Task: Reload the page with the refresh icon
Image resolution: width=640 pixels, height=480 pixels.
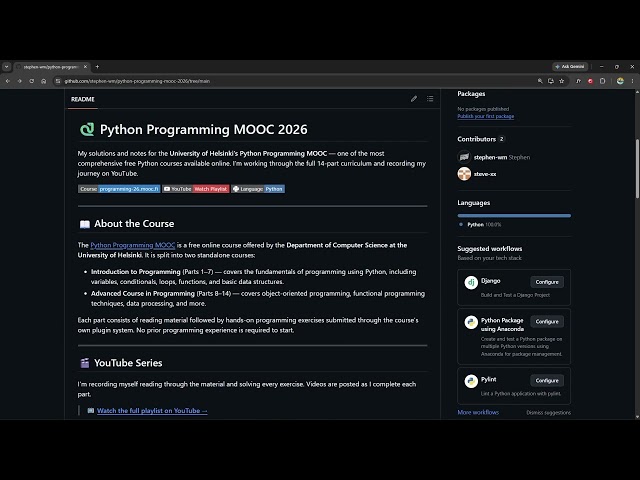Action: (31, 81)
